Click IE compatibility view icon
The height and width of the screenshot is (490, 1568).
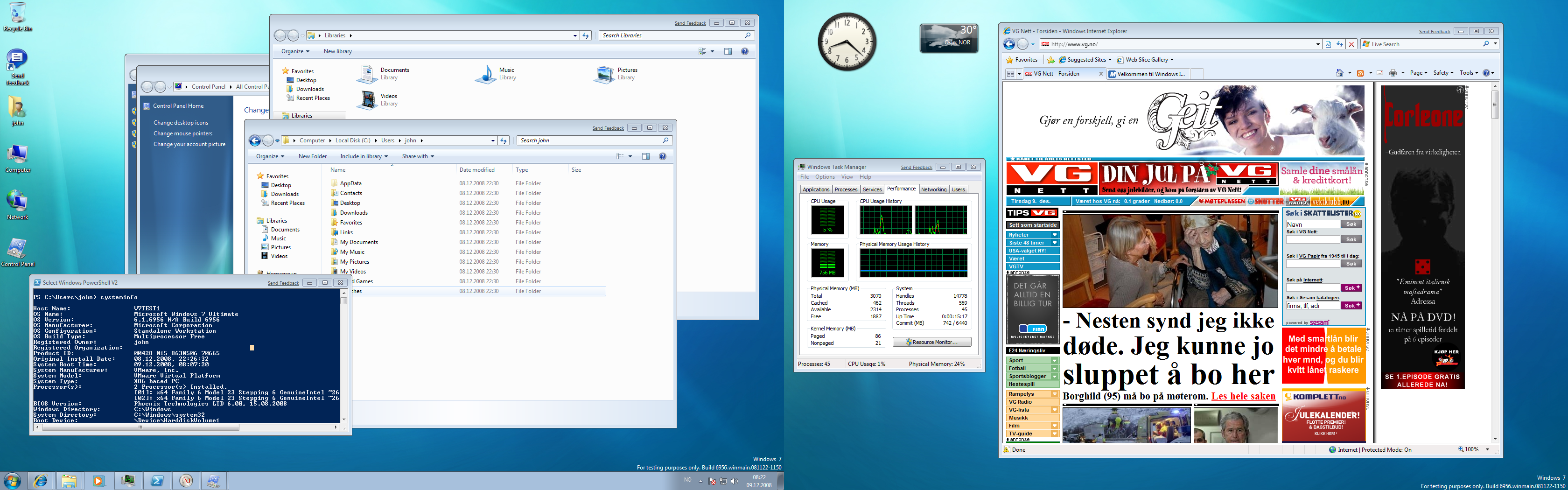1328,44
